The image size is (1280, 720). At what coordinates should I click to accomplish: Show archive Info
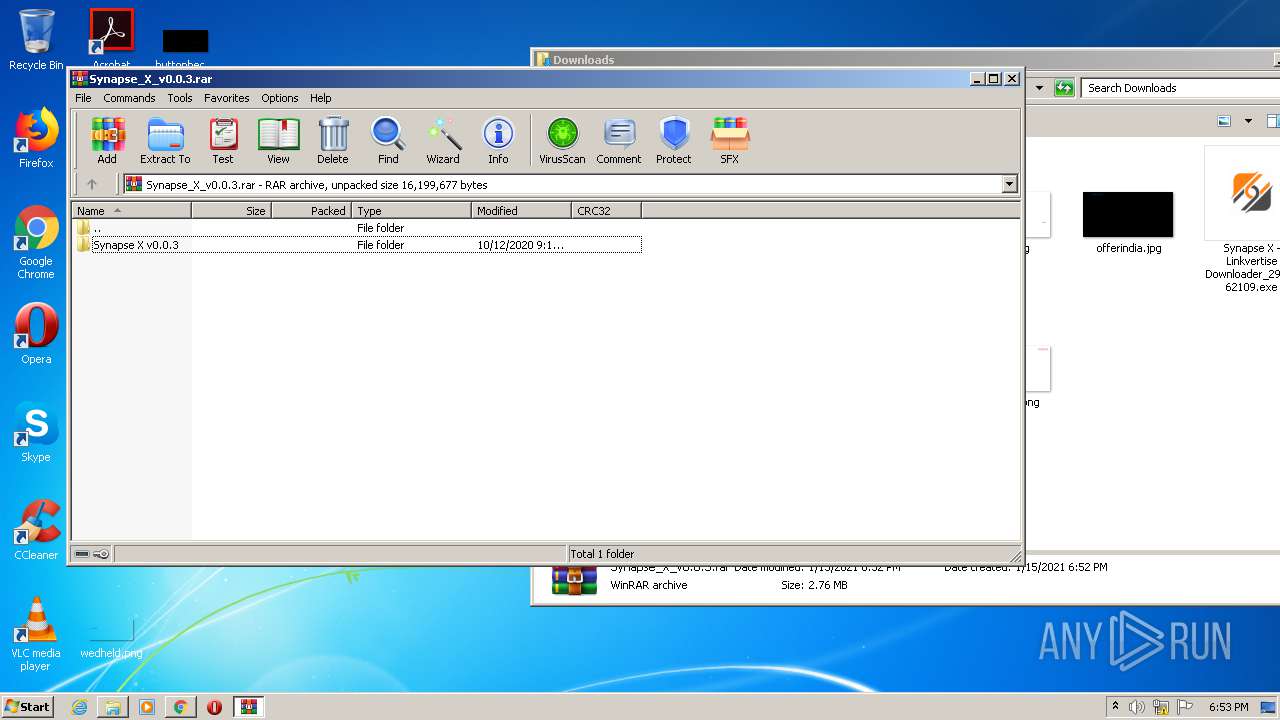tap(498, 141)
